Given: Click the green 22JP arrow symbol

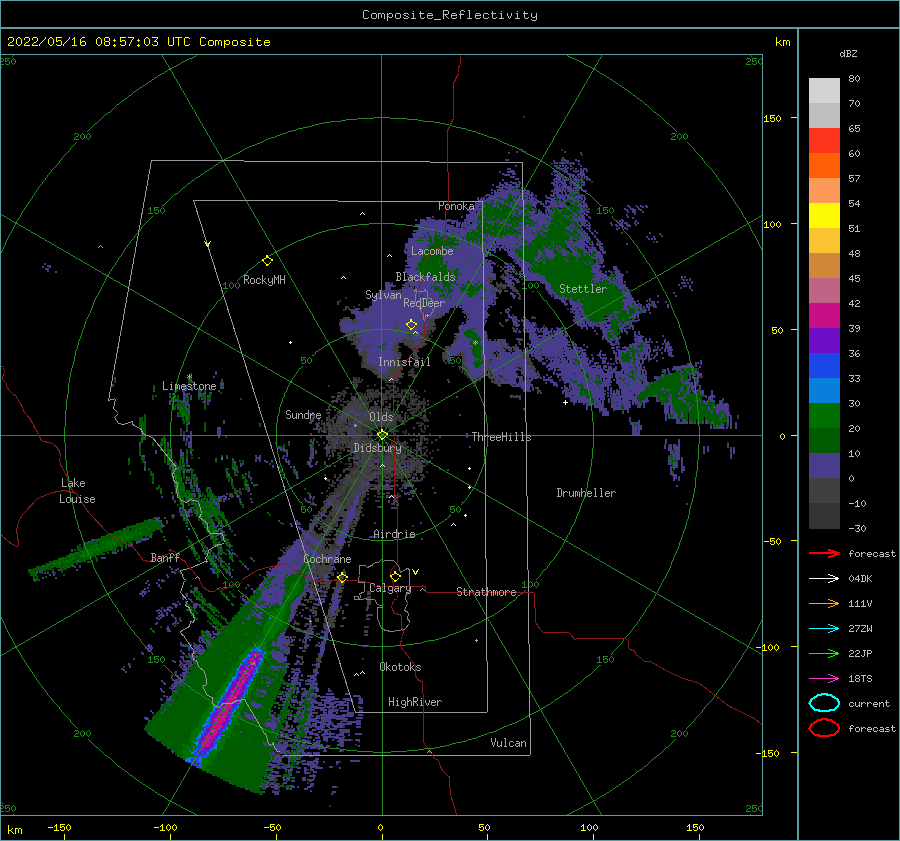Looking at the screenshot, I should (824, 653).
